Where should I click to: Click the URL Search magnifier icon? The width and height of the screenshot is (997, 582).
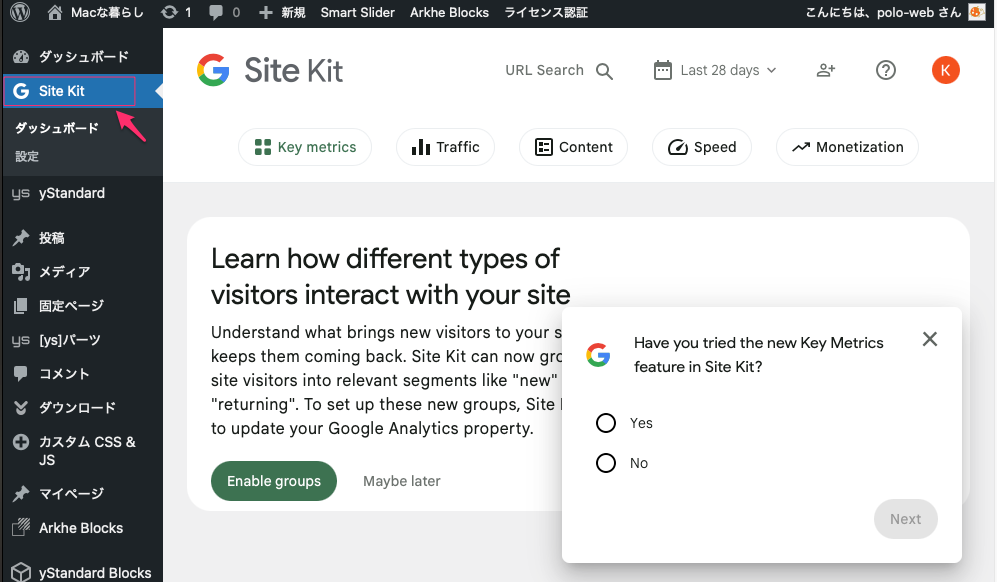[604, 71]
